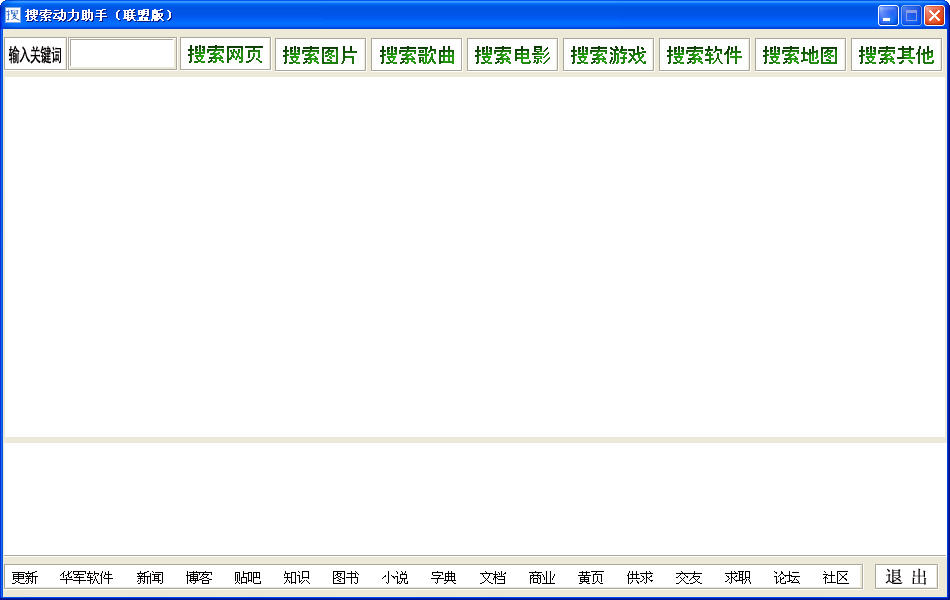Open the 商业 category

click(x=542, y=578)
